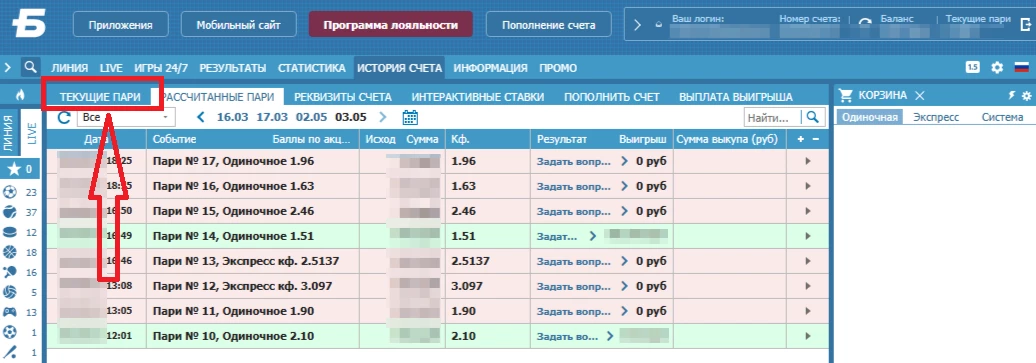Open the Все filter dropdown
The image size is (1036, 363).
126,117
